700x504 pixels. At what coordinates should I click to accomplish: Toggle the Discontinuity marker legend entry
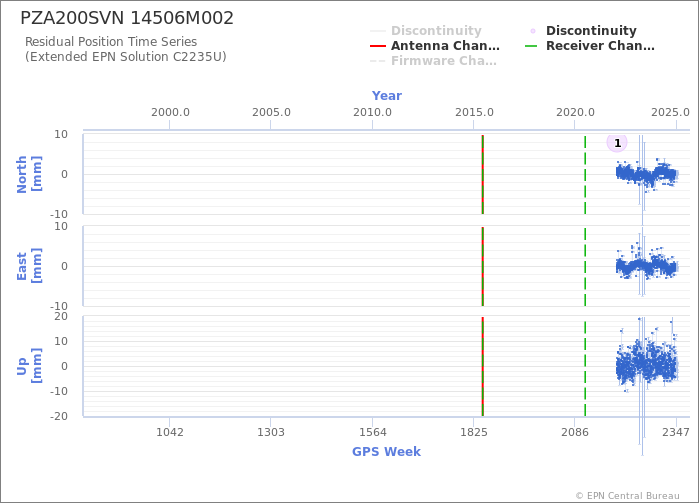(x=583, y=31)
